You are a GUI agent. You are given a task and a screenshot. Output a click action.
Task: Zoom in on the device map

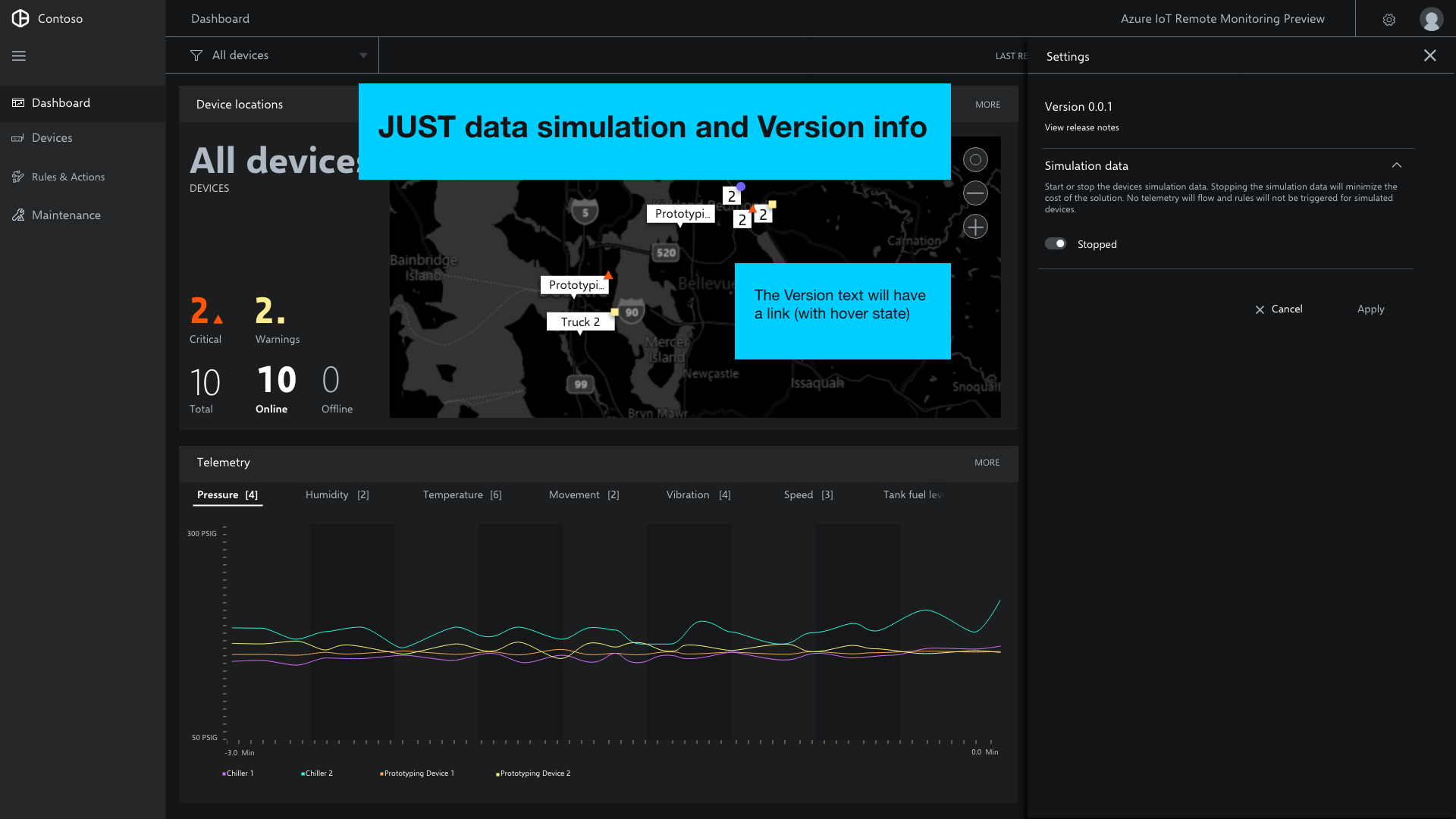pos(975,226)
